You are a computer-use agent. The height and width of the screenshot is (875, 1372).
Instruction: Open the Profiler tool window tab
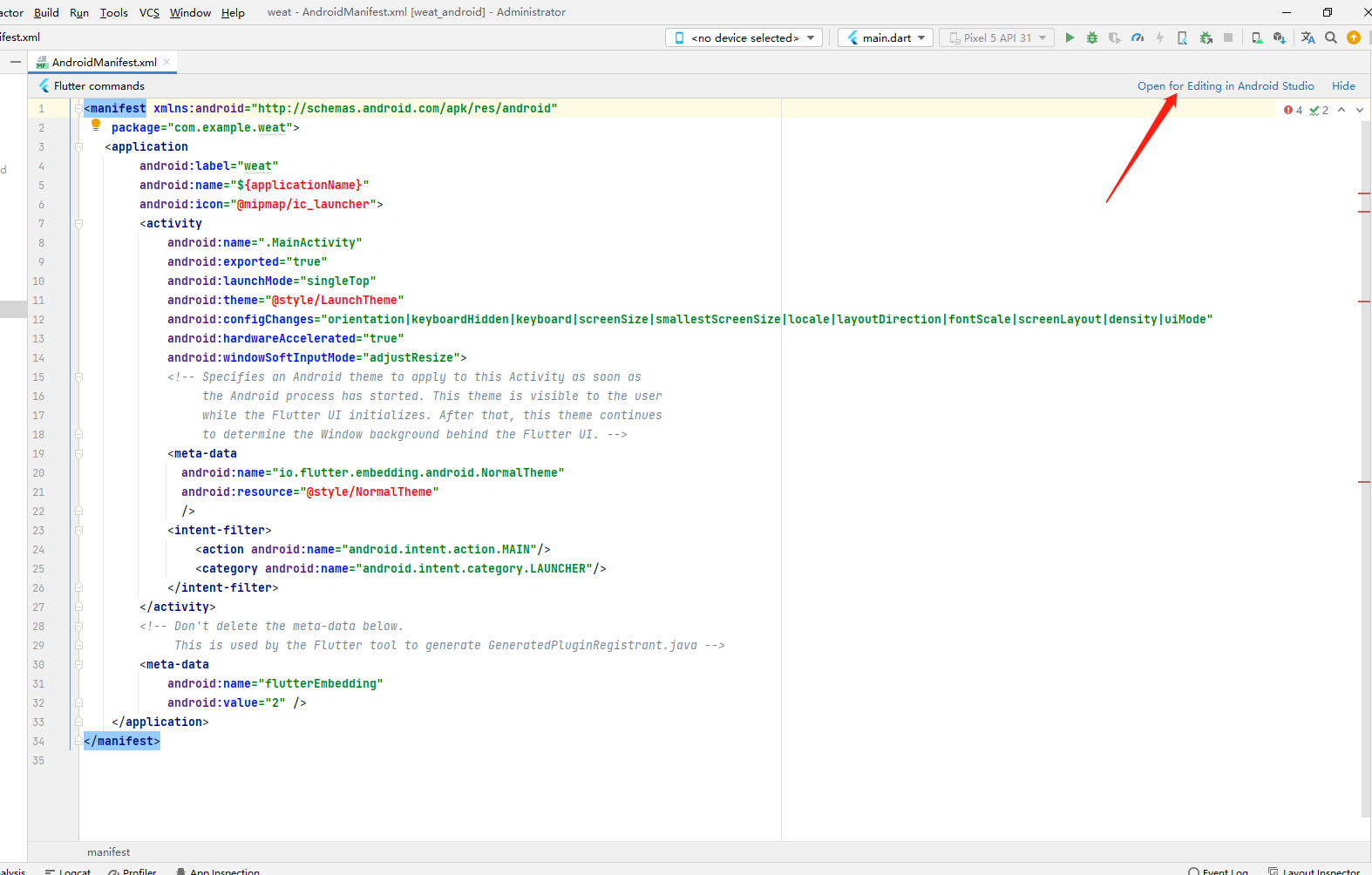(132, 871)
